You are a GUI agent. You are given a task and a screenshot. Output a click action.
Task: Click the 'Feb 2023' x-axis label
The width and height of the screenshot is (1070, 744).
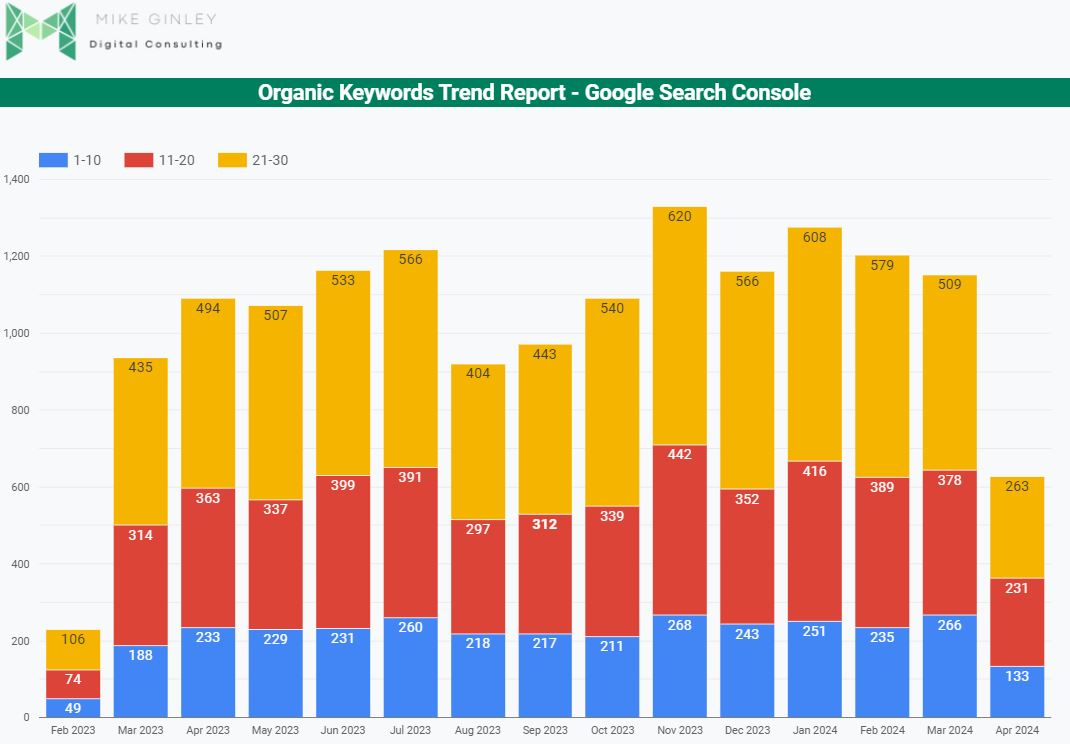tap(73, 730)
